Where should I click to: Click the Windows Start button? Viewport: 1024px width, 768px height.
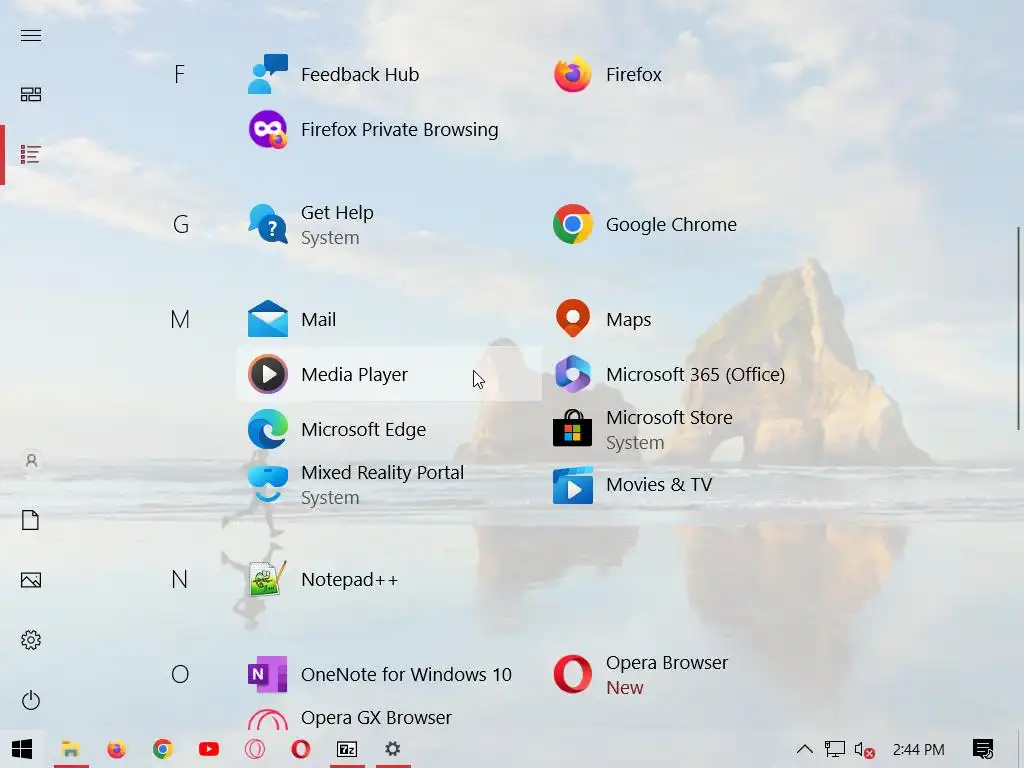pos(22,749)
